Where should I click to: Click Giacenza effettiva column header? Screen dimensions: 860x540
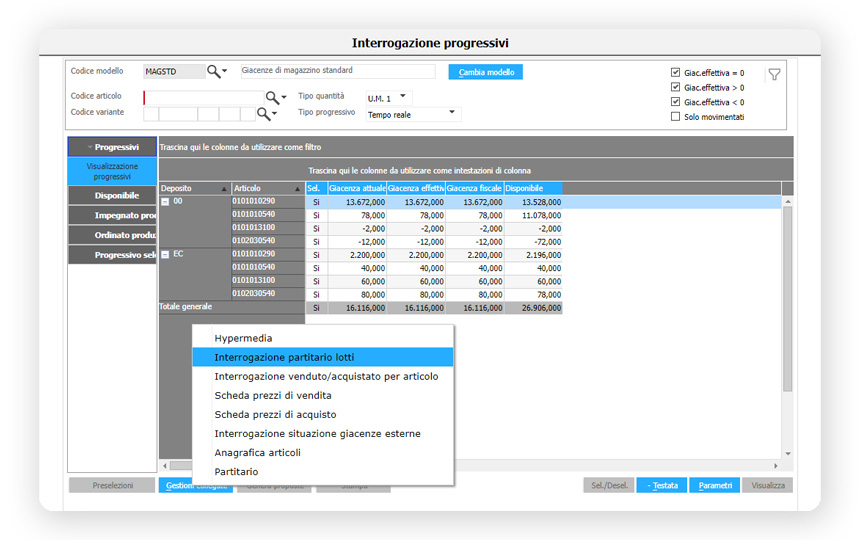pyautogui.click(x=416, y=188)
